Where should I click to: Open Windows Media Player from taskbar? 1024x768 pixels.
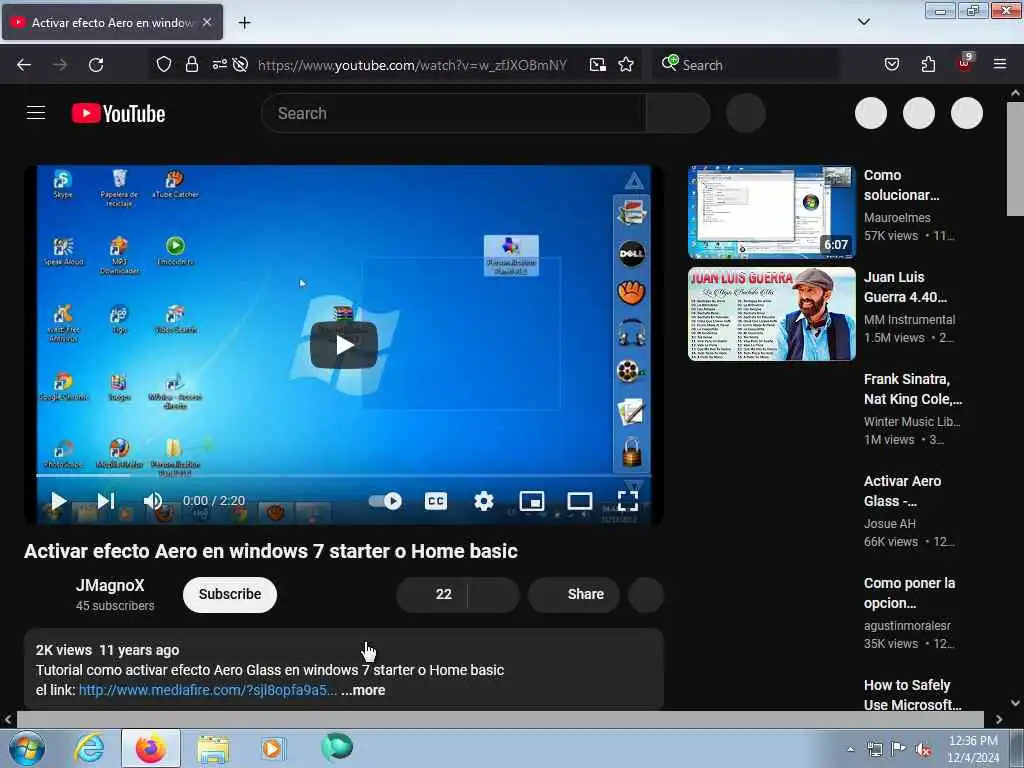click(273, 748)
